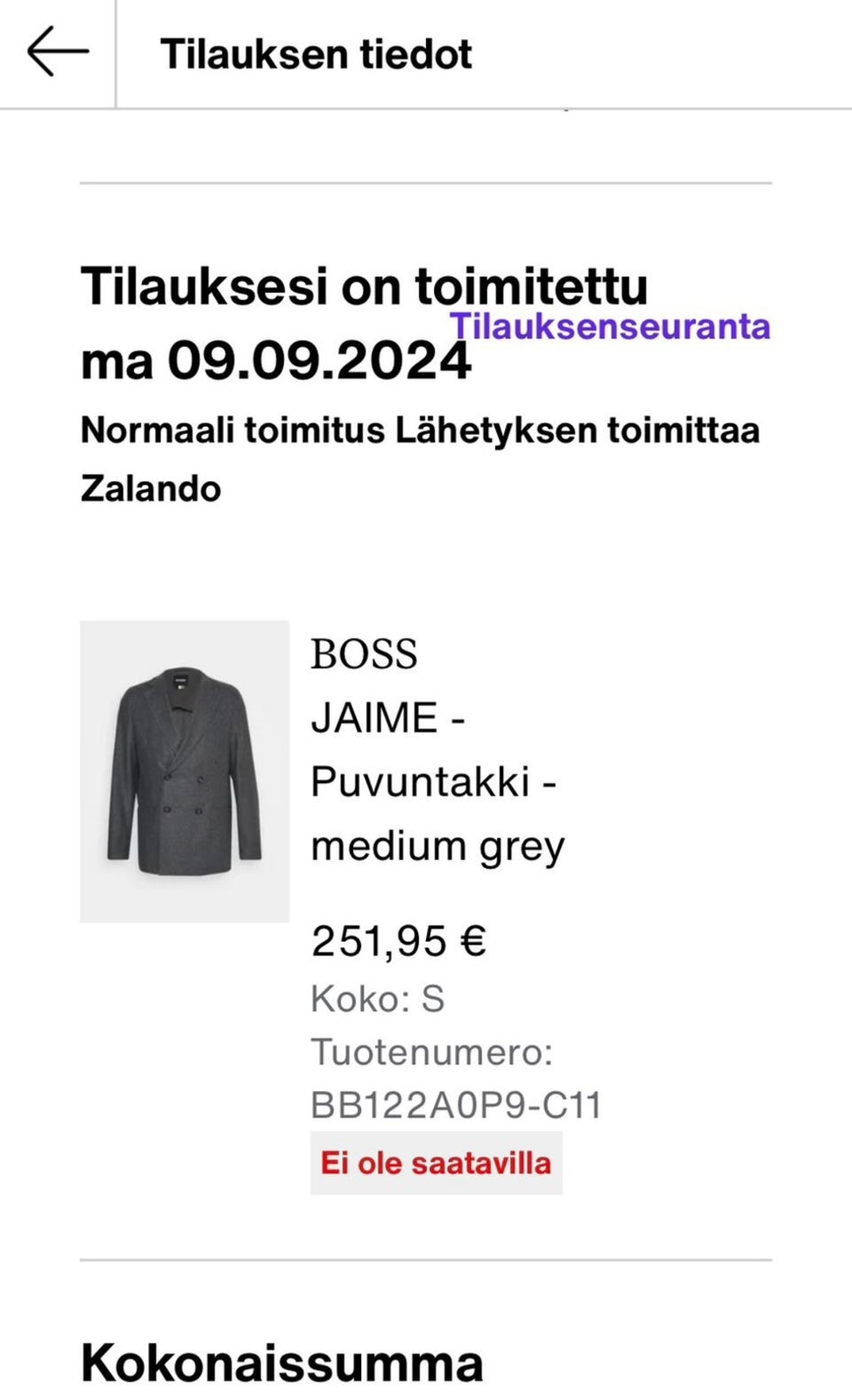This screenshot has width=852, height=1400.
Task: Click the divider line above Kokonaissumma
Action: 426,1260
